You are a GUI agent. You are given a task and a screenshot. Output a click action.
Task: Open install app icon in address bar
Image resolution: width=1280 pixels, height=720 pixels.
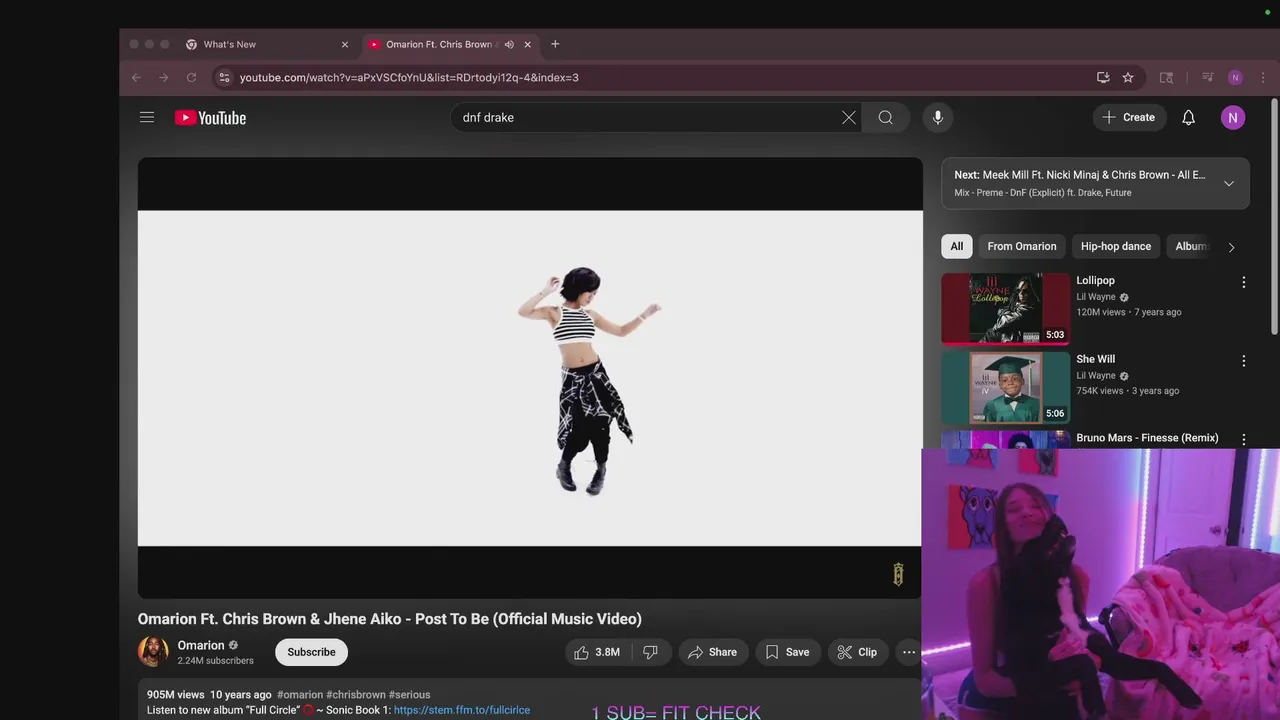coord(1103,77)
